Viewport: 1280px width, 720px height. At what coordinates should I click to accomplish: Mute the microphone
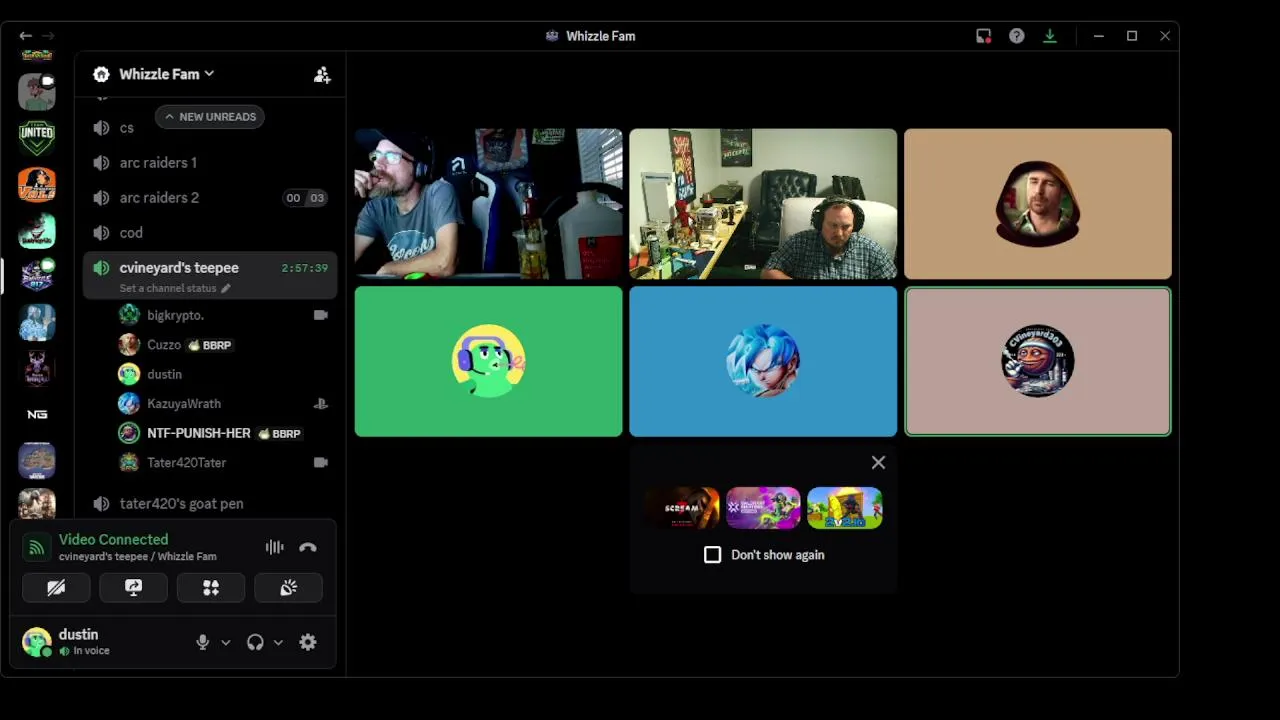(203, 642)
